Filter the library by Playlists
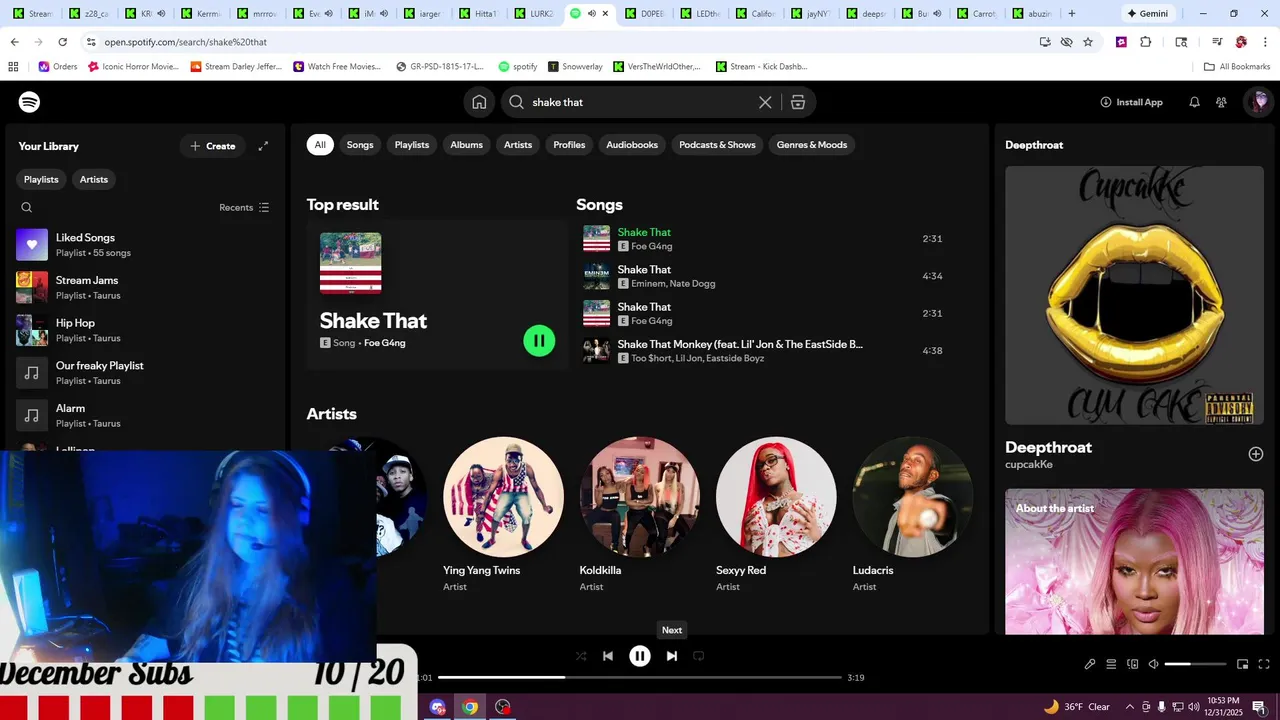Image resolution: width=1280 pixels, height=720 pixels. click(41, 179)
